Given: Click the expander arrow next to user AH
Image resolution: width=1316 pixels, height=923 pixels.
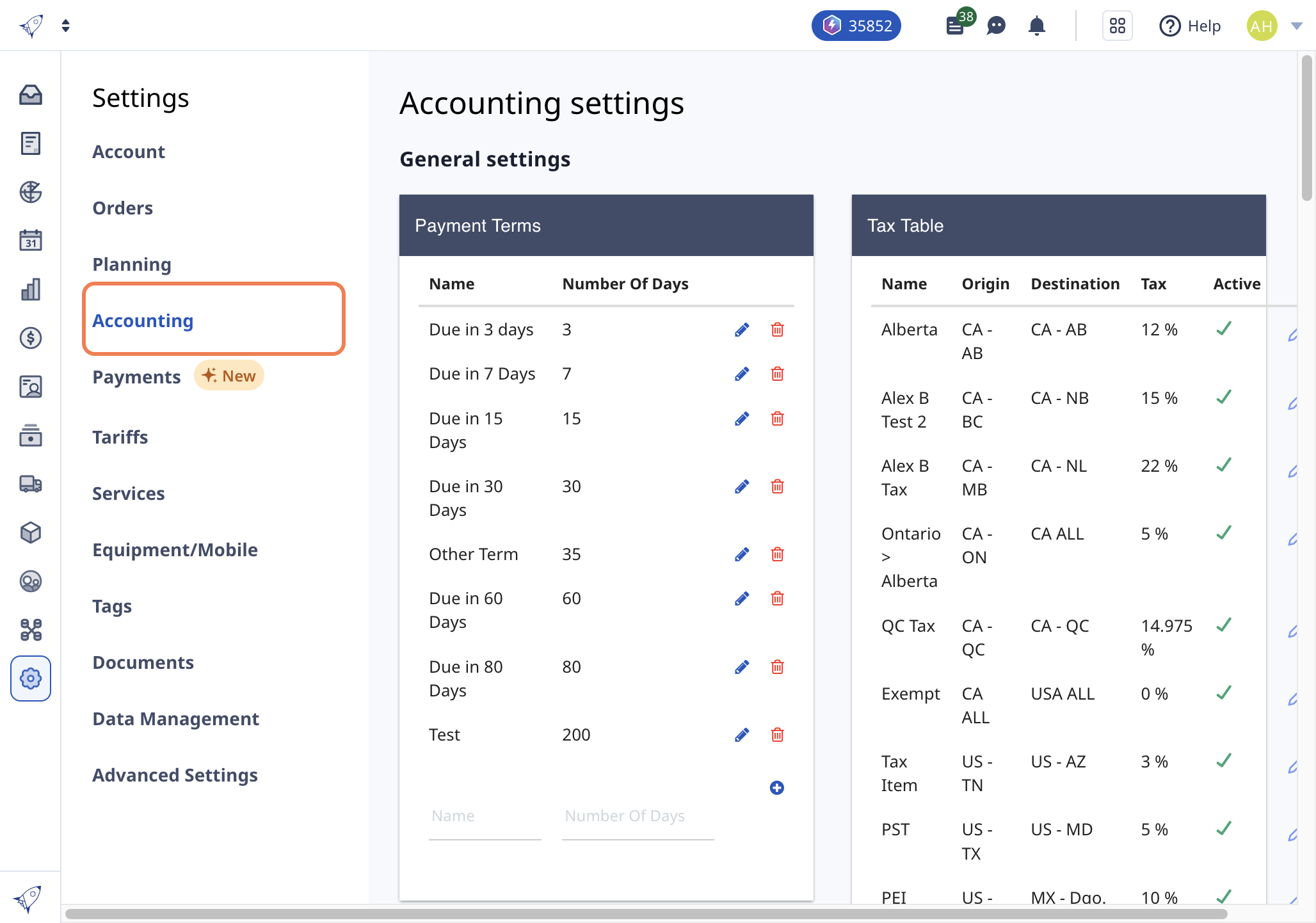Looking at the screenshot, I should [x=1297, y=25].
